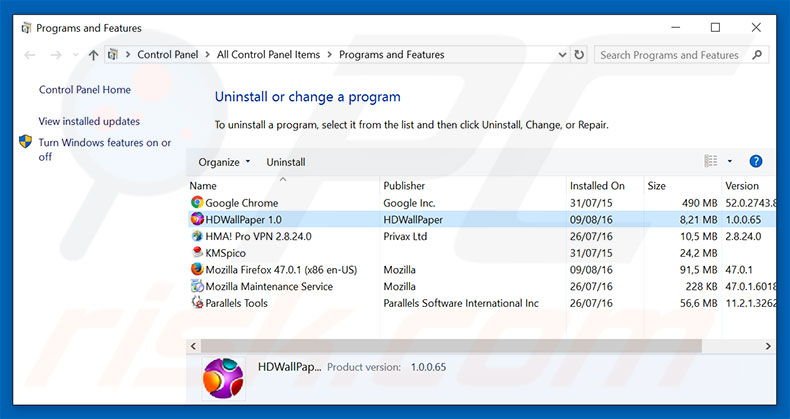The height and width of the screenshot is (419, 790).
Task: Click Programs and Features breadcrumb
Action: coord(391,54)
